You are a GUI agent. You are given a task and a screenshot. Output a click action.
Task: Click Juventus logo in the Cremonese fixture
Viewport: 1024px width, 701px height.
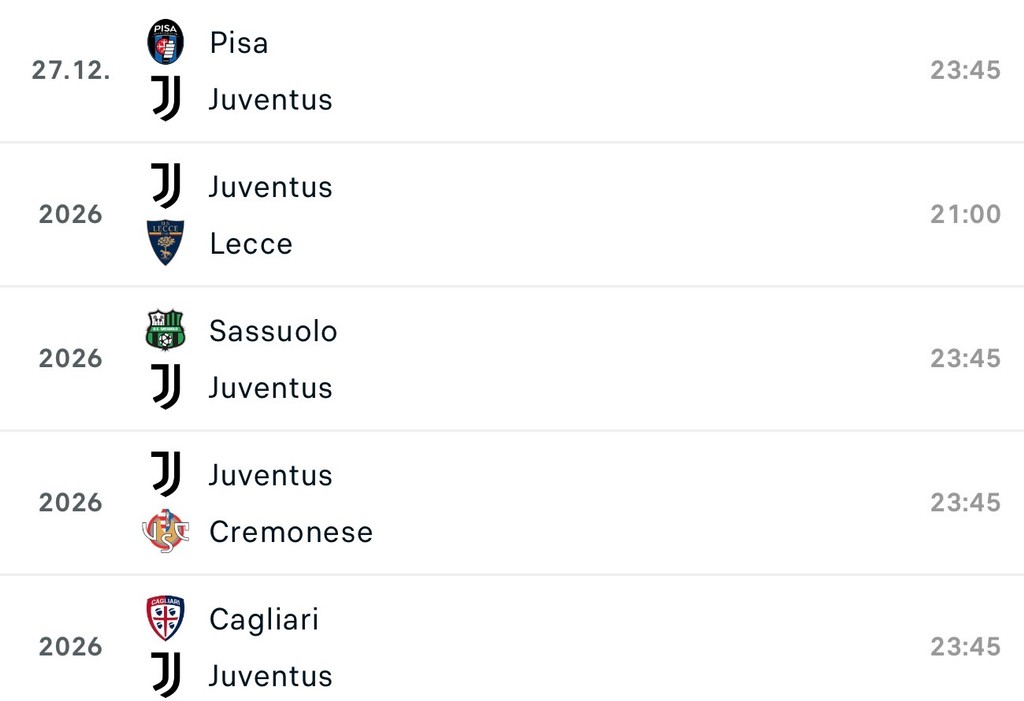(166, 474)
